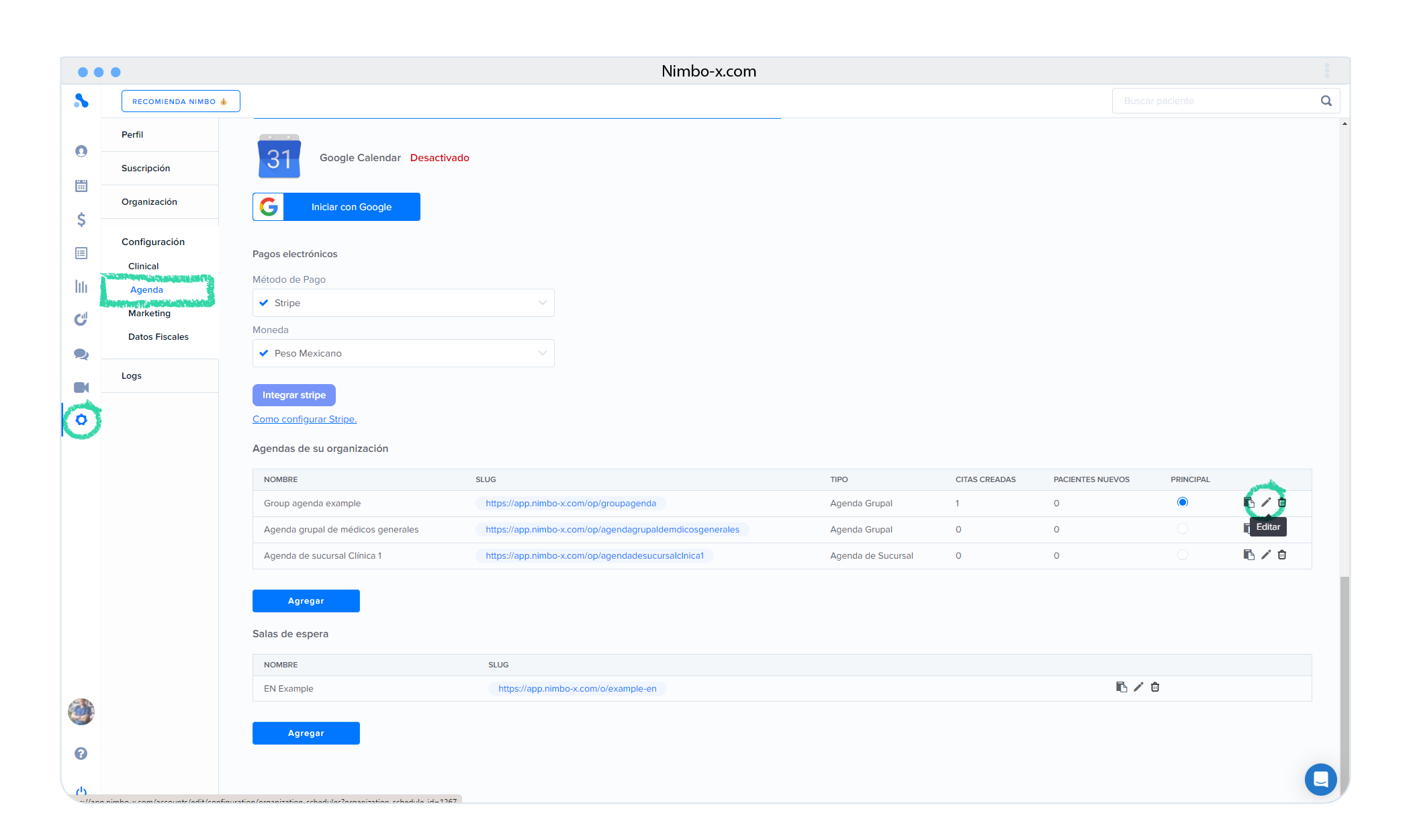
Task: Select Datos Fiscales under Configuración
Action: pos(158,336)
